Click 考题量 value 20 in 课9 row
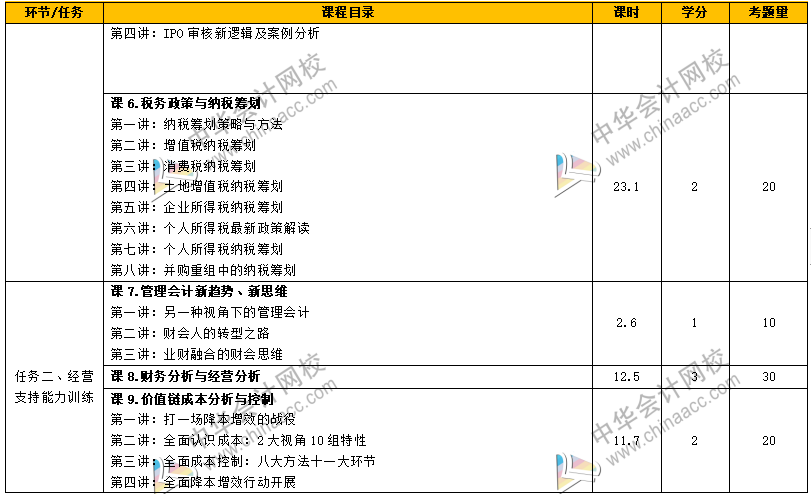811x494 pixels. [x=769, y=441]
